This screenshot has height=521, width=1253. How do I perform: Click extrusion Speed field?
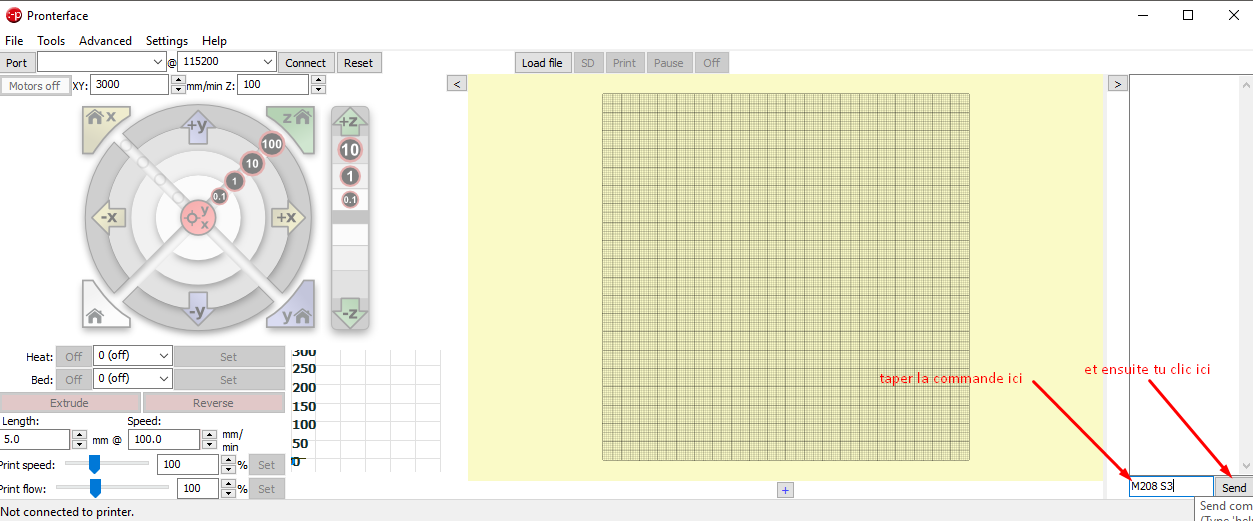tap(164, 439)
